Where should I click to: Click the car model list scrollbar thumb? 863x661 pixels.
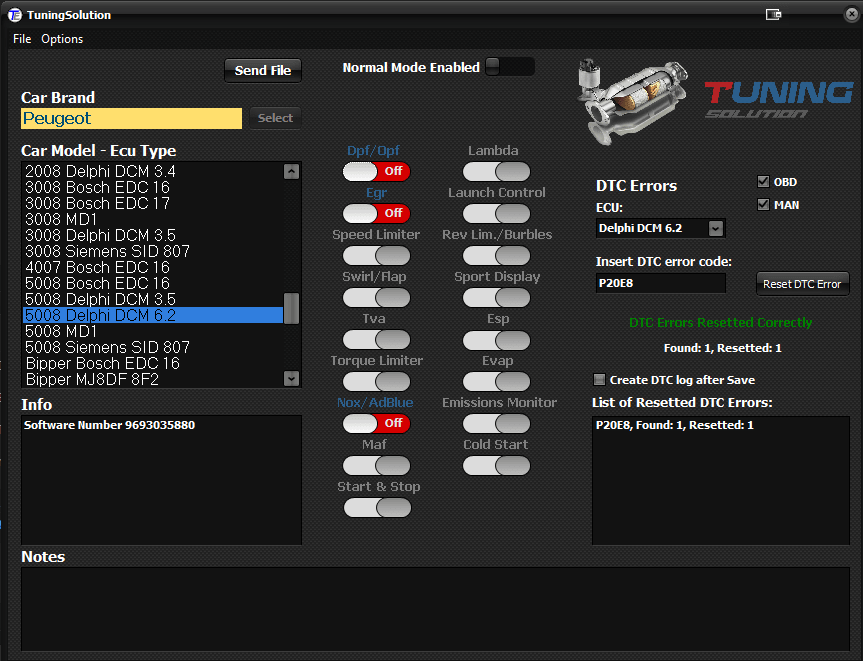tap(291, 308)
